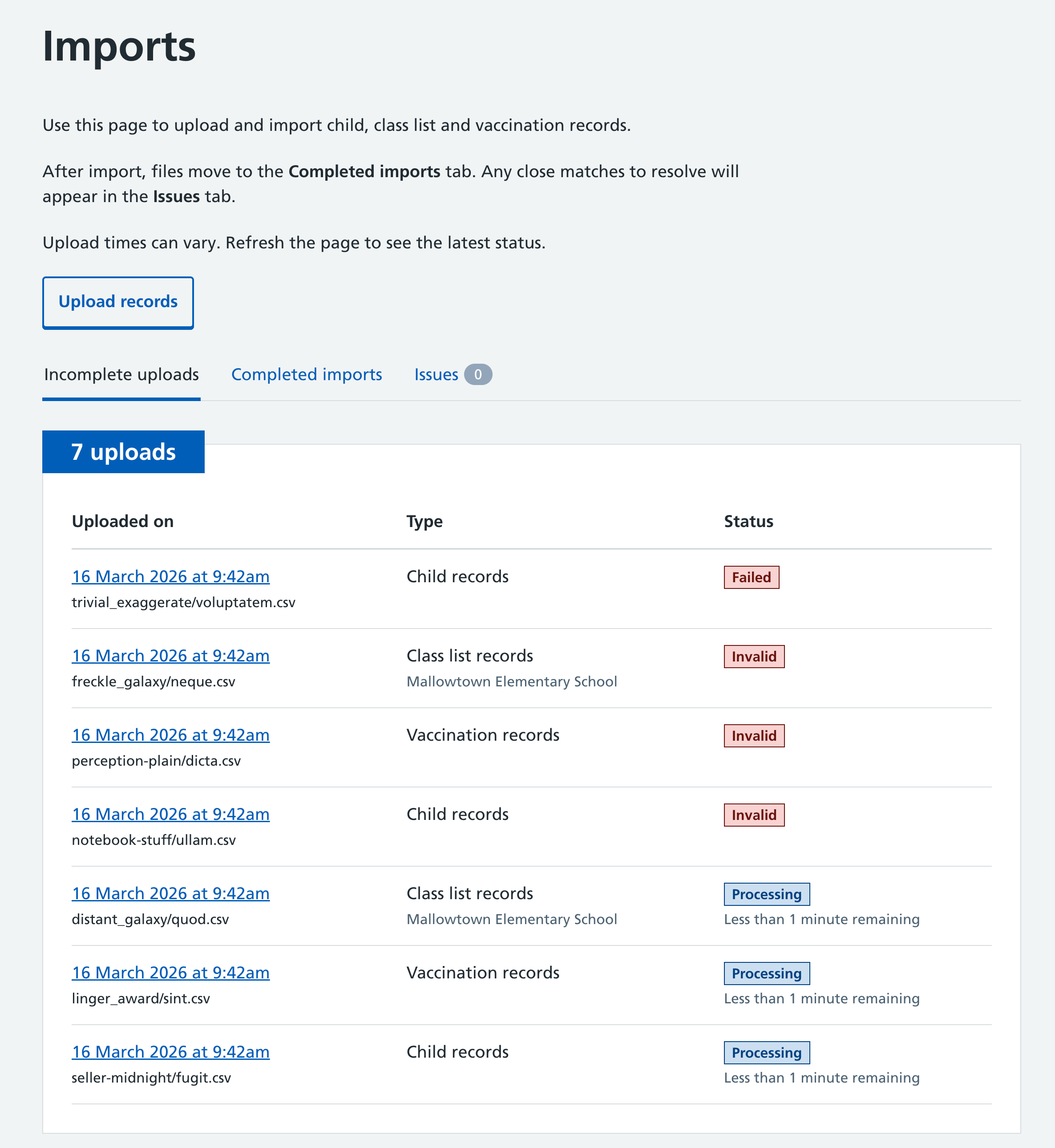Open upload details for perception-plain/dicta.csv

[171, 735]
